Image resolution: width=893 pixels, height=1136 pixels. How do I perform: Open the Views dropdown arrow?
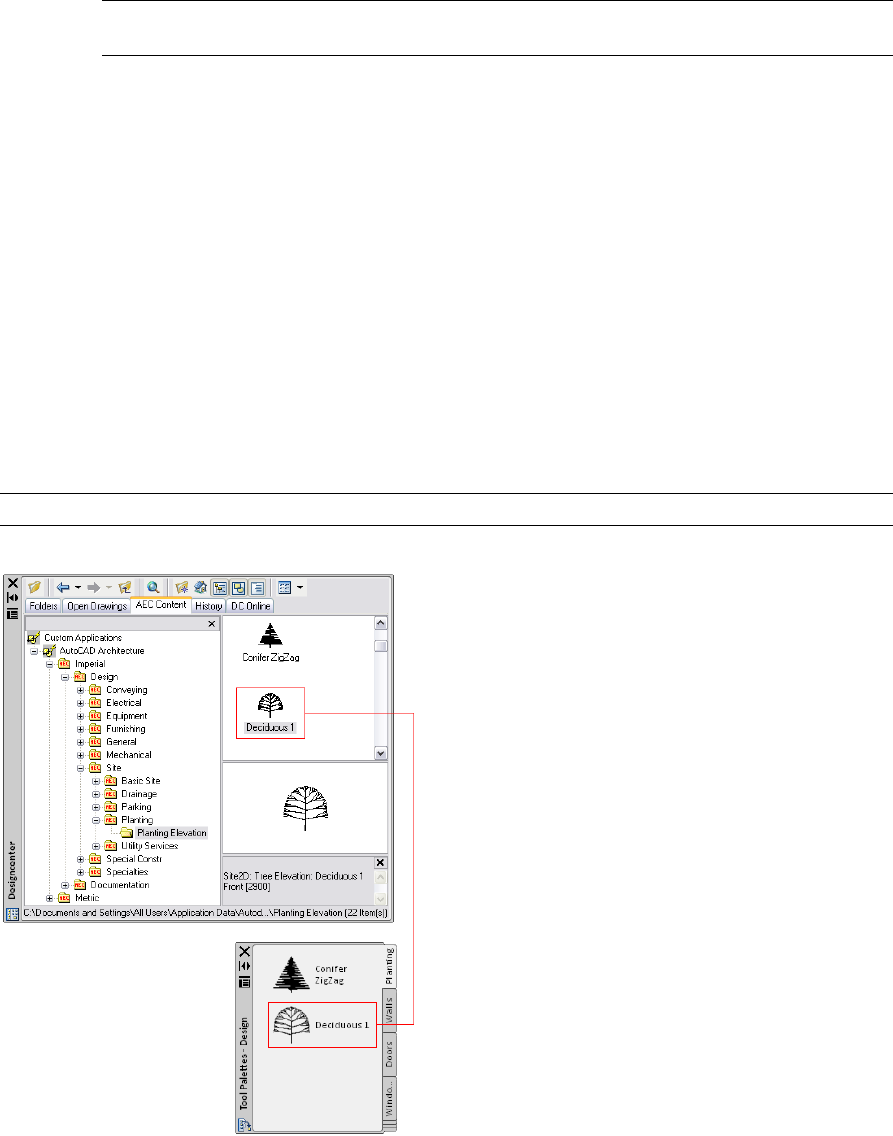299,588
